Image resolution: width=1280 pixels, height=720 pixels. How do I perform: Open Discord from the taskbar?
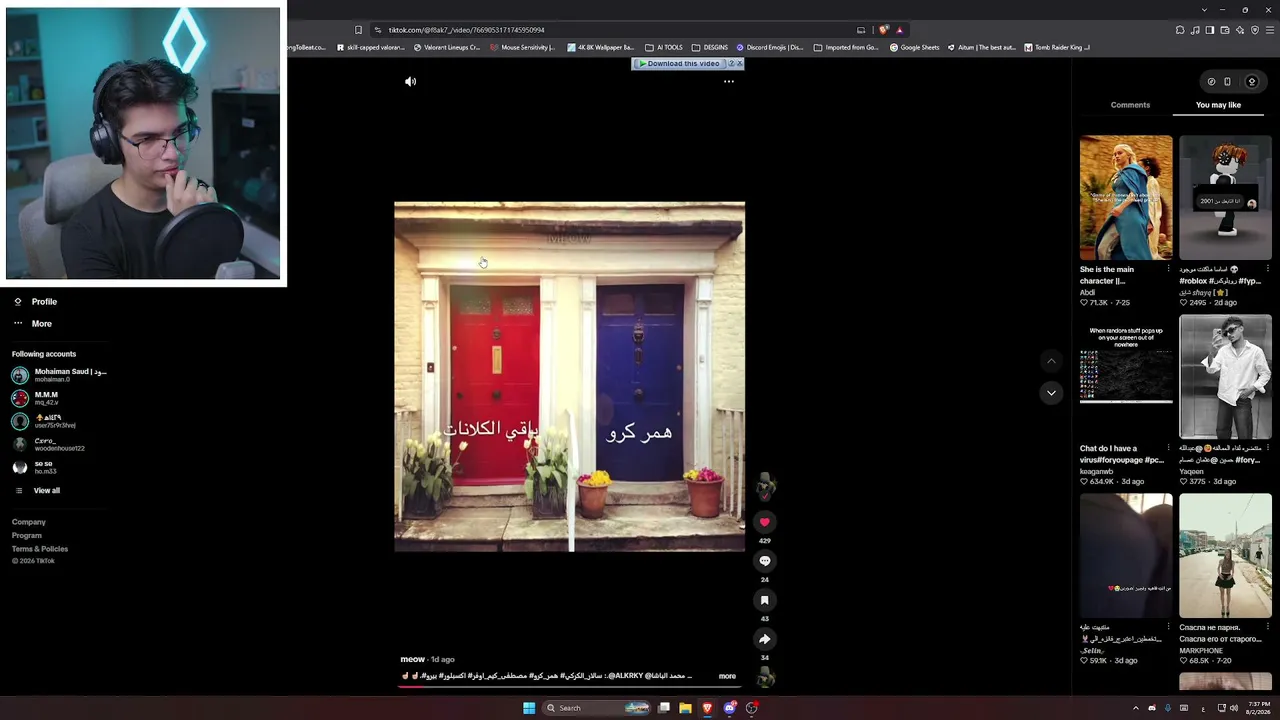(729, 708)
